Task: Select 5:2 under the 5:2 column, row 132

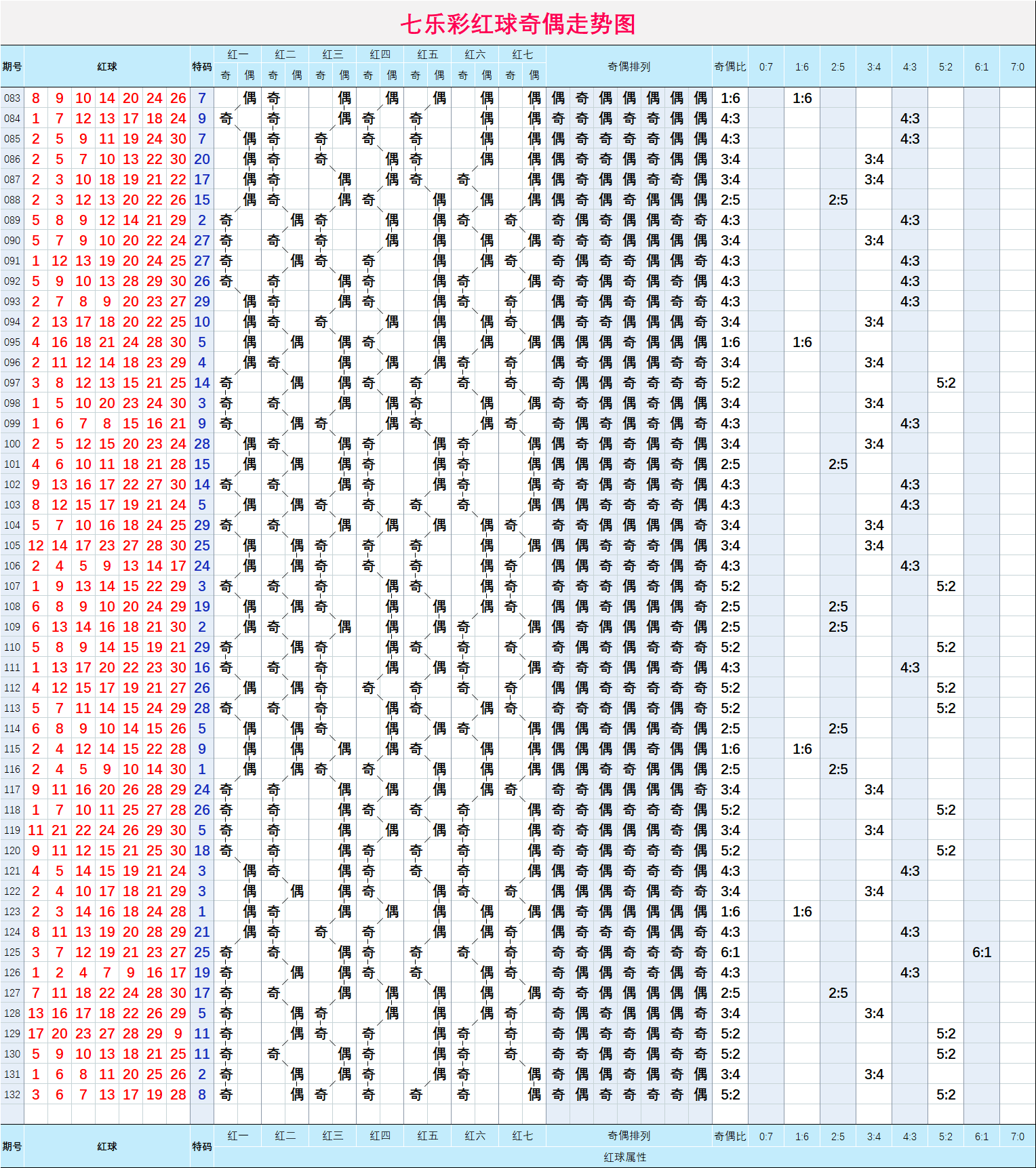Action: coord(946,1095)
